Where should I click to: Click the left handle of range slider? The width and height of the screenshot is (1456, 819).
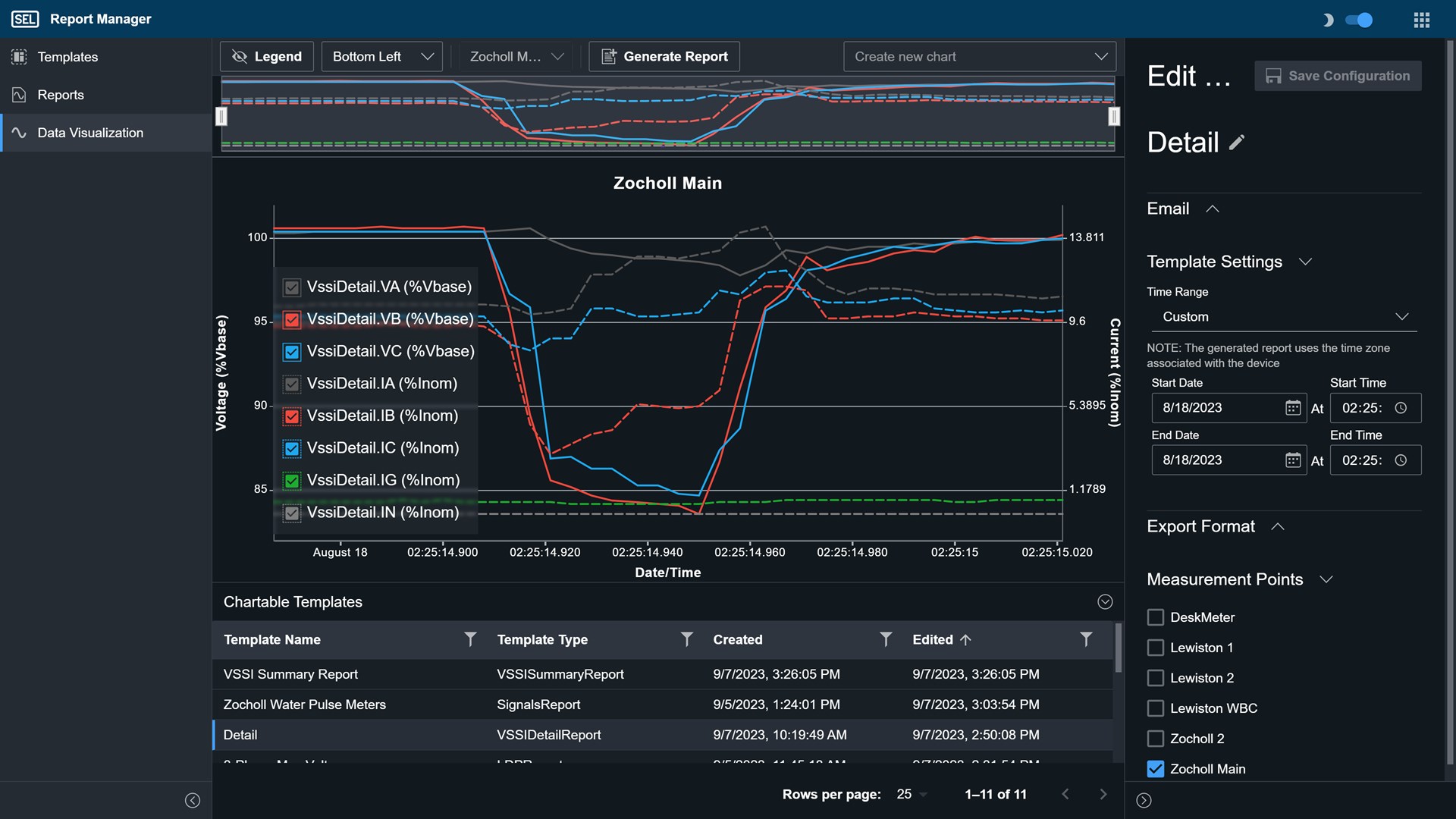pos(221,116)
